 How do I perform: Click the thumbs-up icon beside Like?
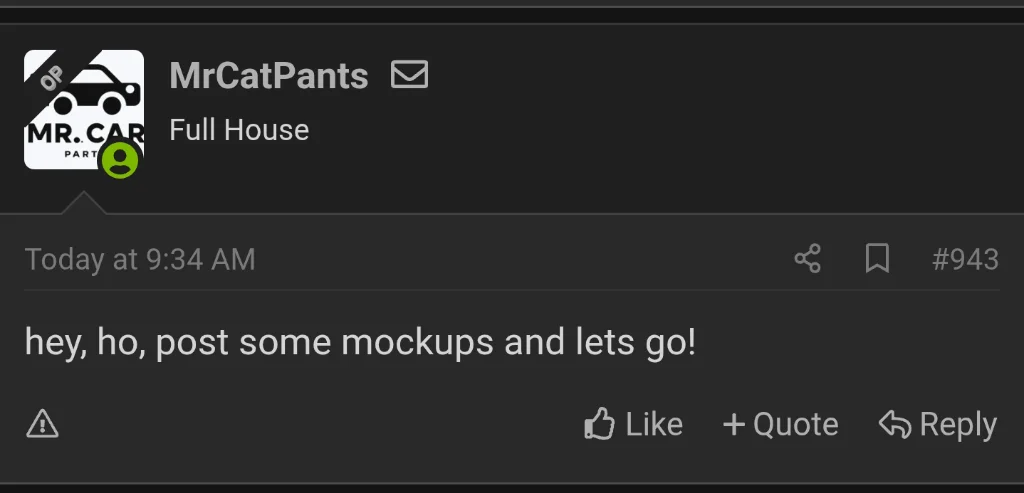[x=599, y=424]
